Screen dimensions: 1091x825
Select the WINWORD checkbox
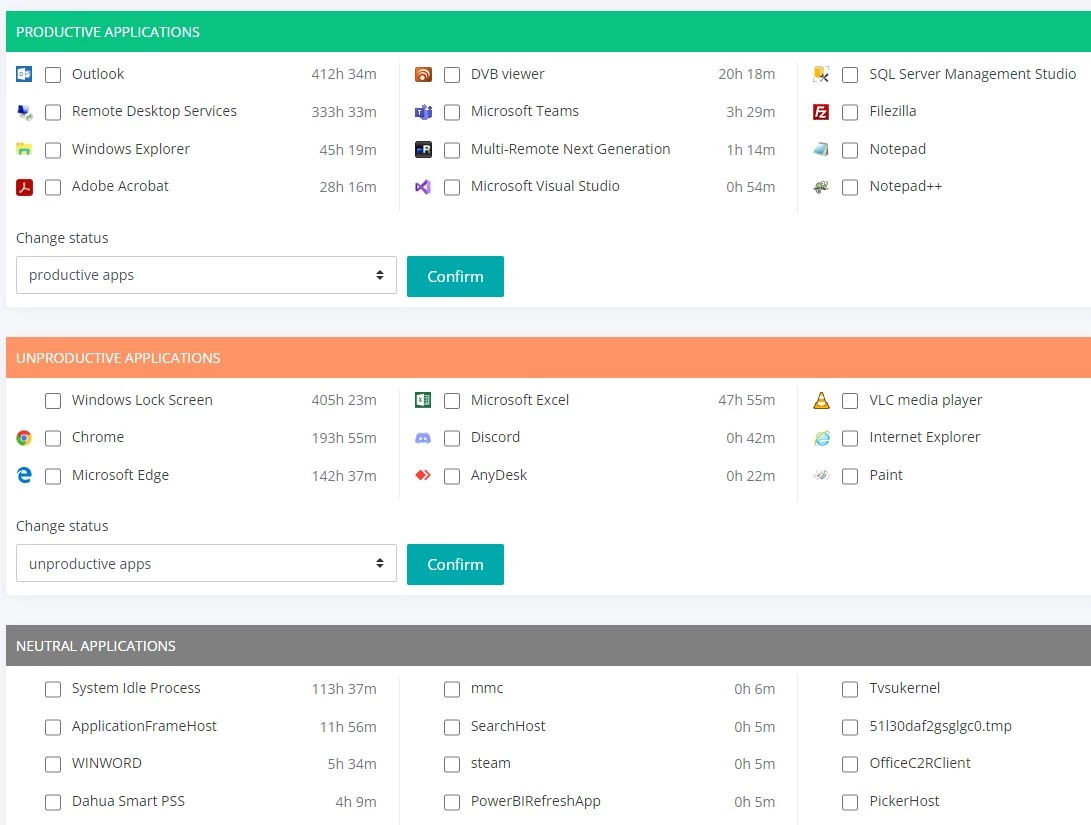[x=53, y=764]
